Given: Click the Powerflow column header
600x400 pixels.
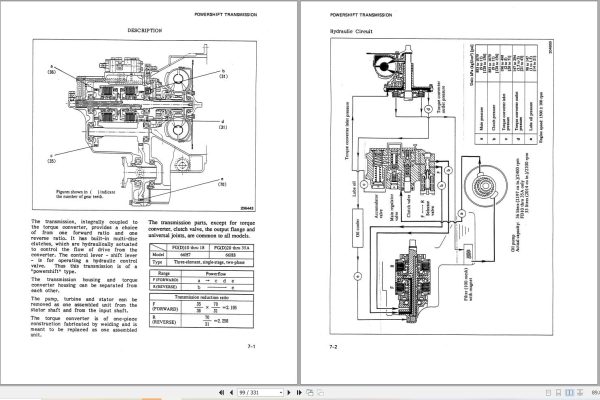Looking at the screenshot, I should (x=216, y=274).
